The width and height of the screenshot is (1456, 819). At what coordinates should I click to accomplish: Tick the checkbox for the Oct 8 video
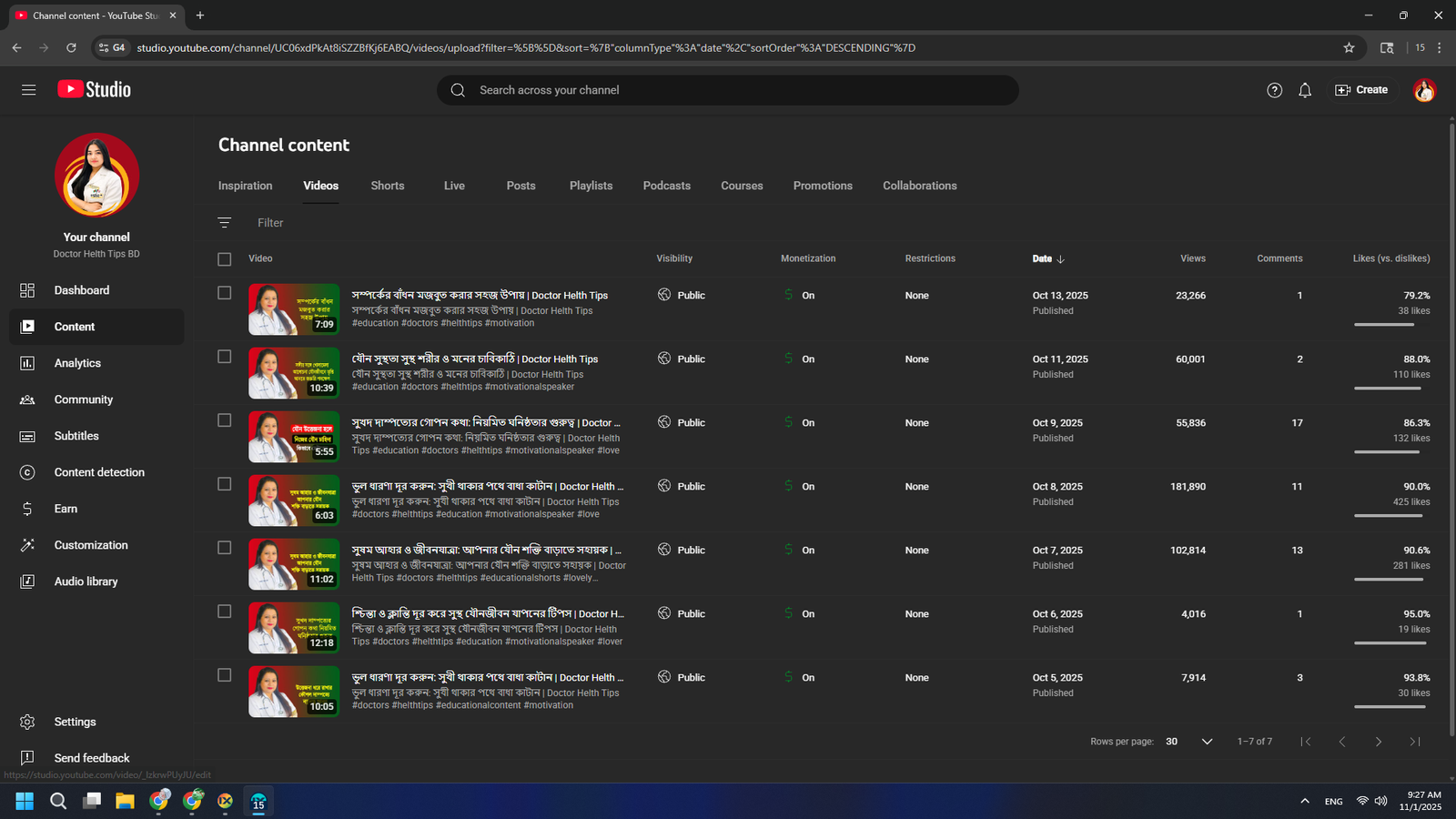(225, 484)
